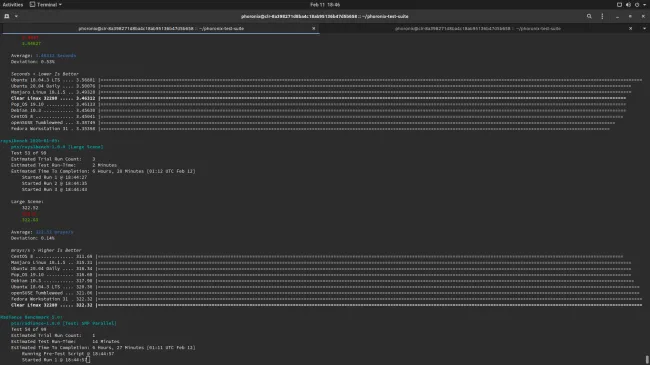Click the bold Clear Linux row, Lower Is Better table
Screen dimensions: 650x365
(x=318, y=98)
